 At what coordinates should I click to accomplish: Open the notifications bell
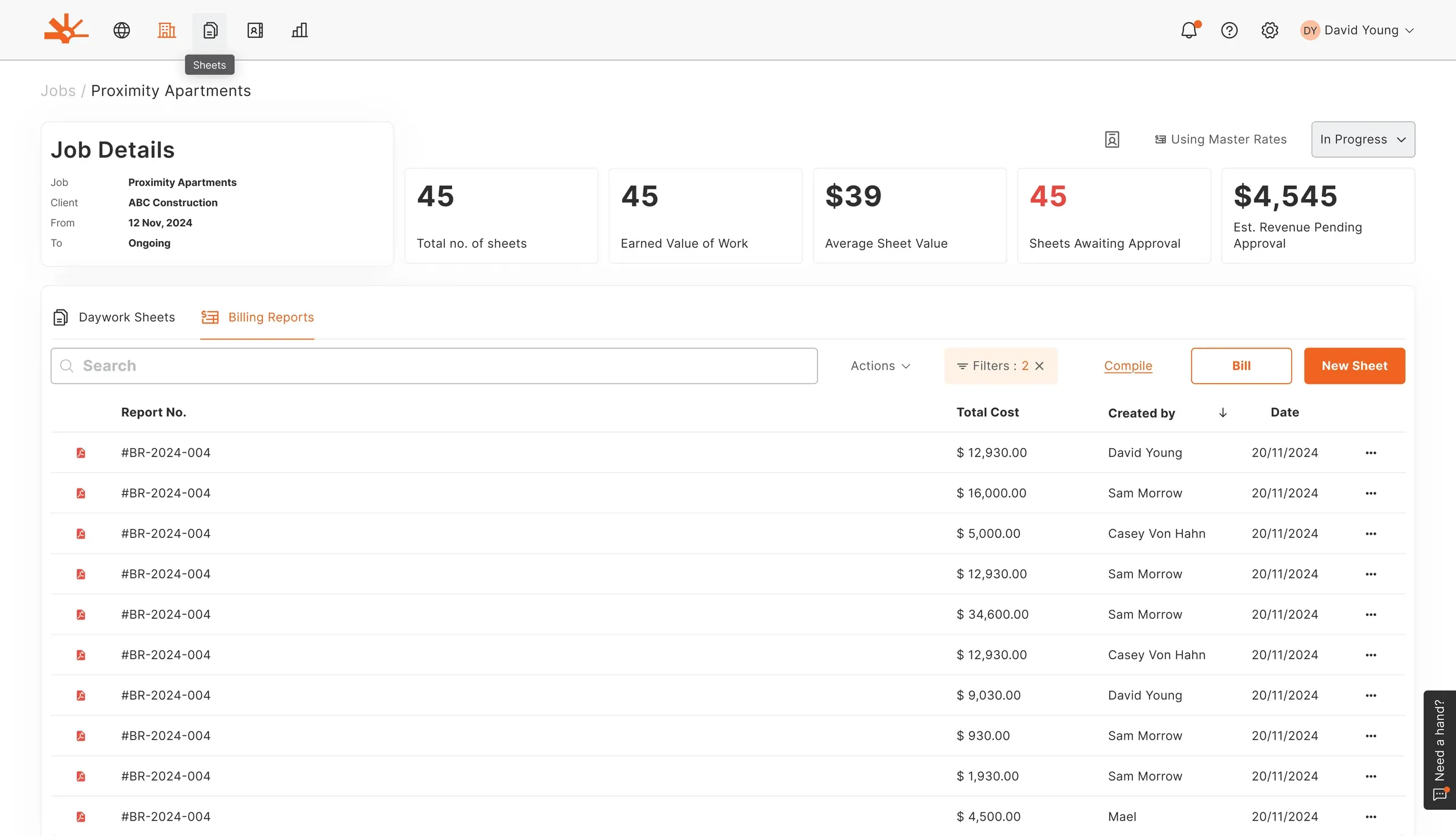click(x=1189, y=30)
